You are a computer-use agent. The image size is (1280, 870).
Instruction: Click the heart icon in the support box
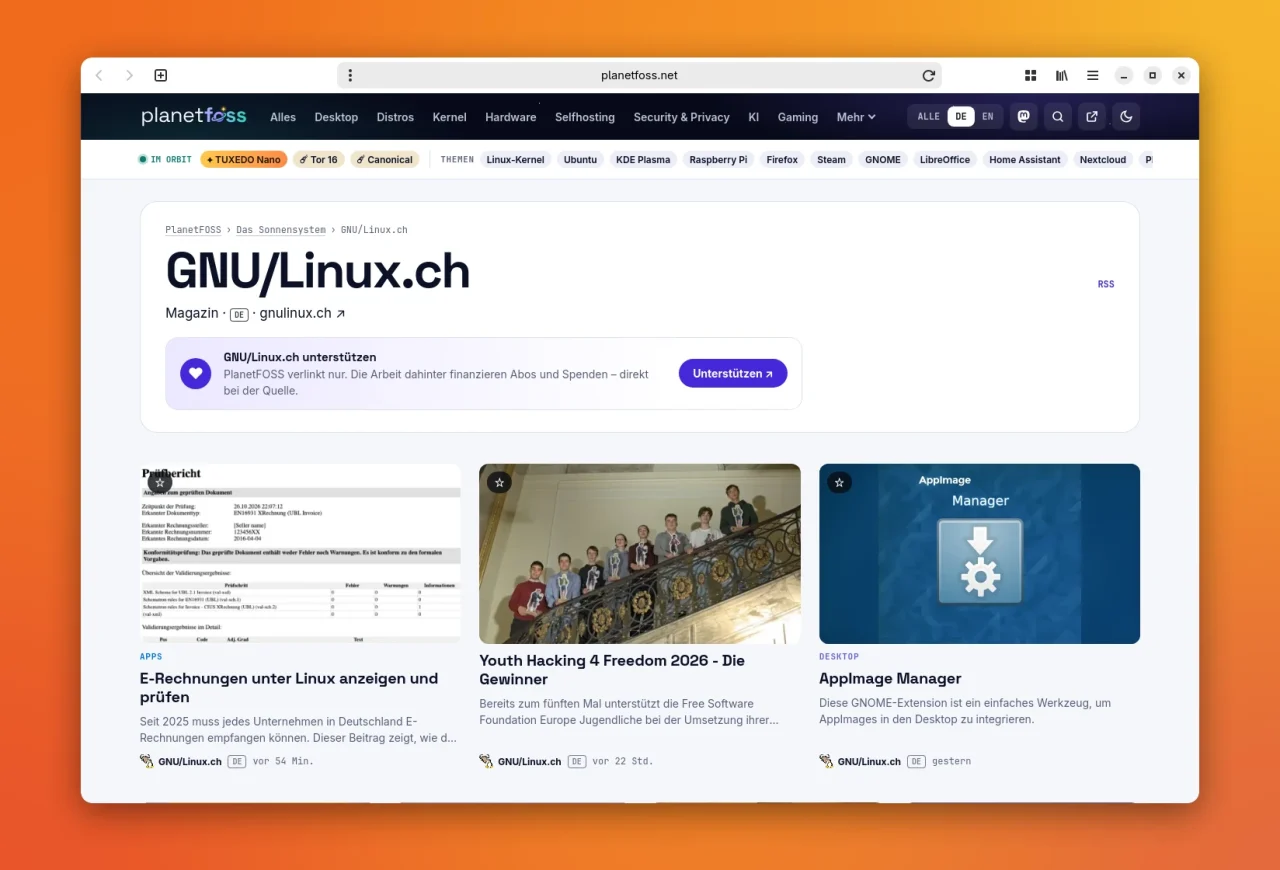(x=196, y=373)
